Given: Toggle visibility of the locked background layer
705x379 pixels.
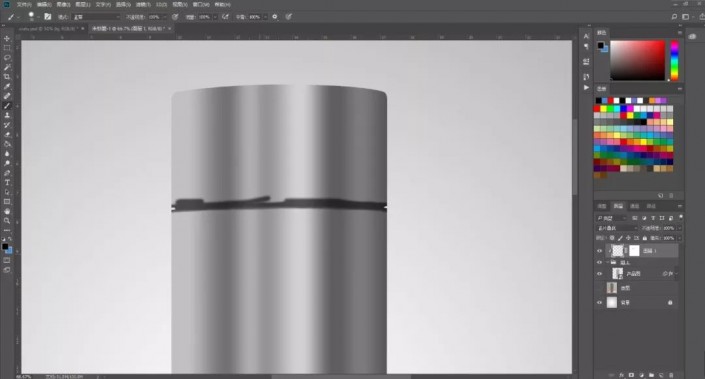Looking at the screenshot, I should [599, 303].
